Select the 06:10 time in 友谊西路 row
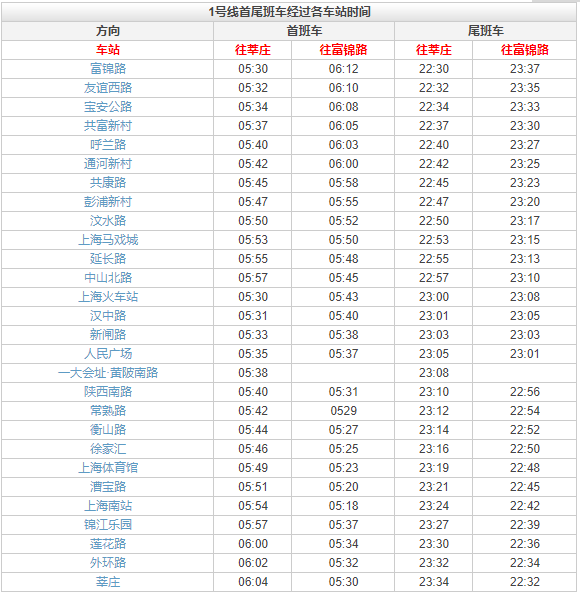Image resolution: width=581 pixels, height=599 pixels. click(x=343, y=88)
